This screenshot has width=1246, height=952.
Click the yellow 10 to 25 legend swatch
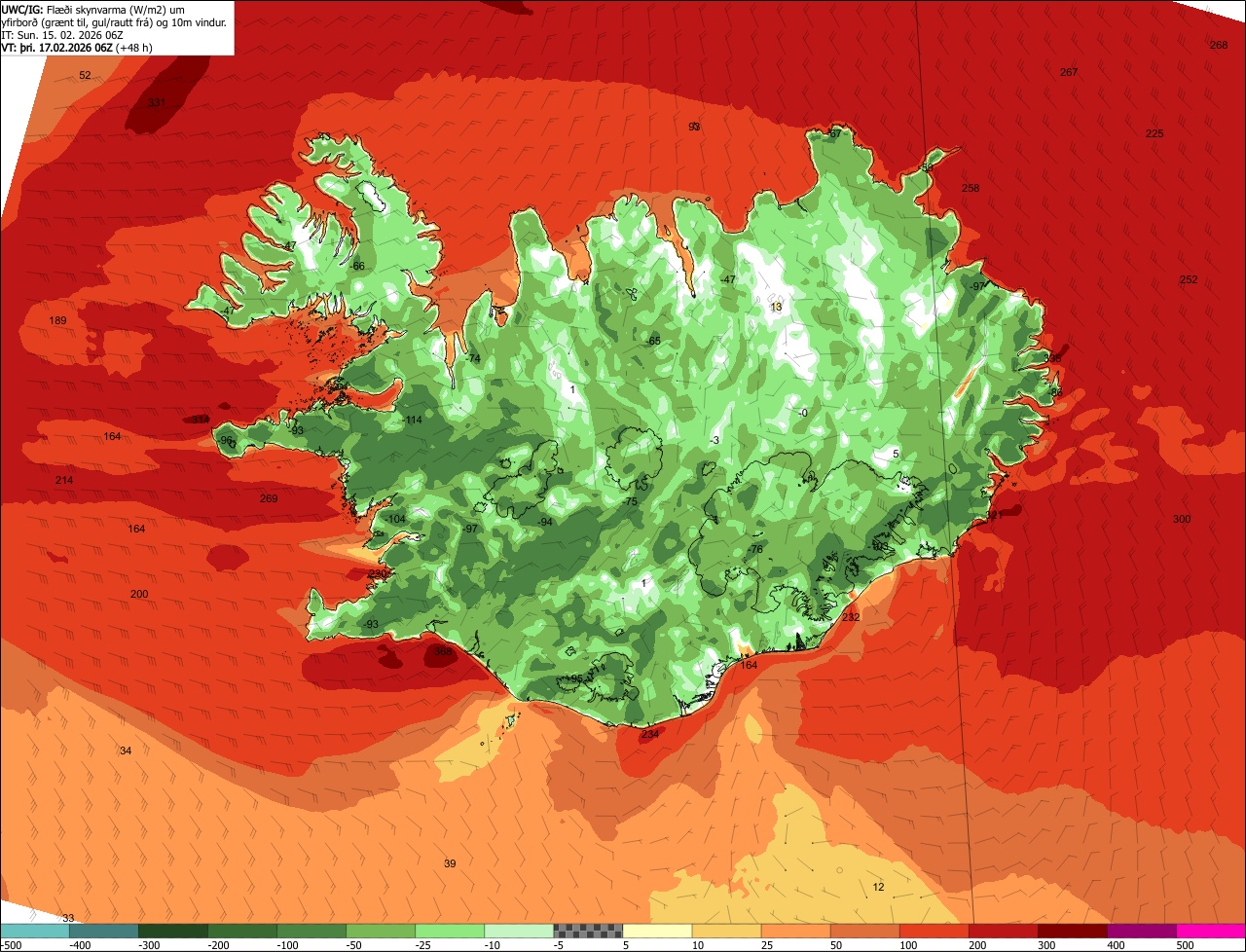(x=726, y=931)
